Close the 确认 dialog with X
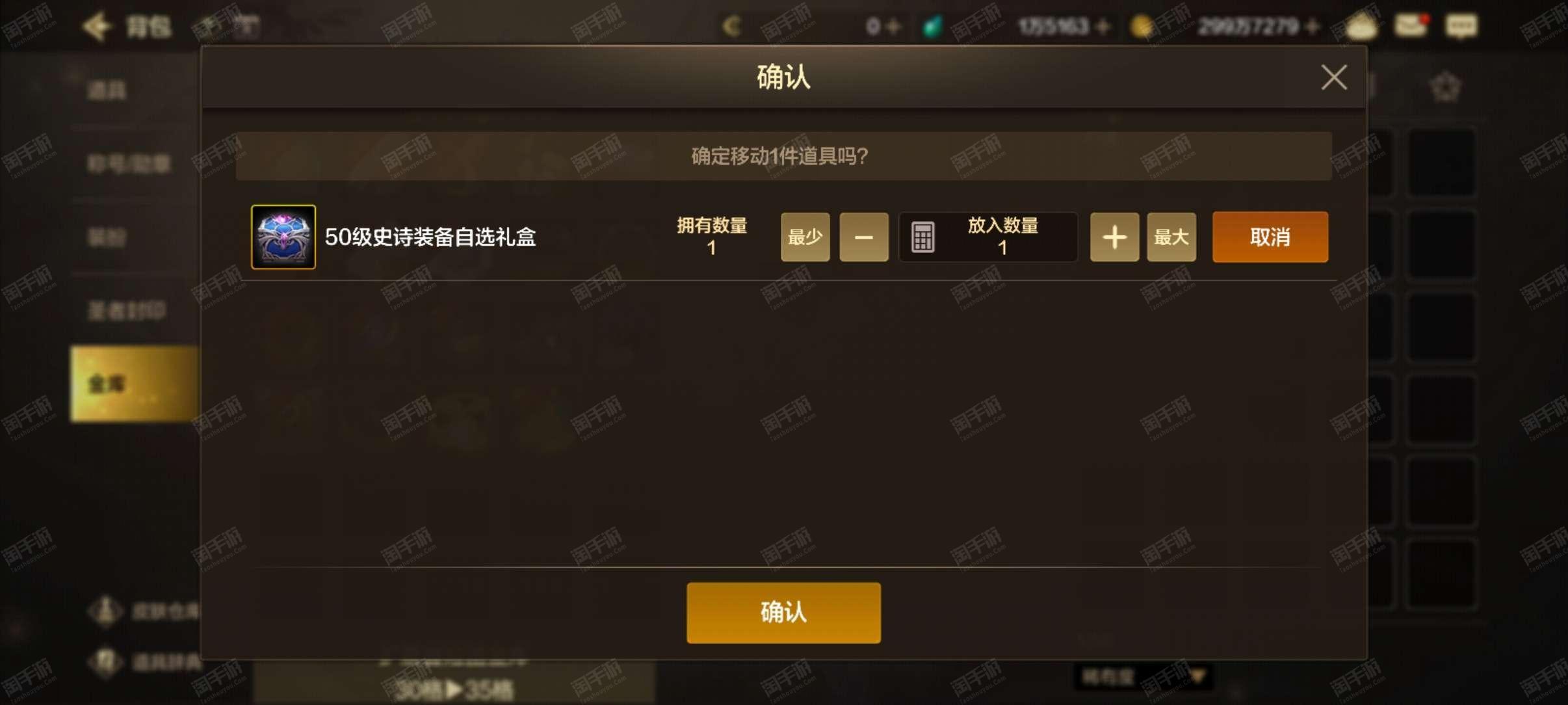The height and width of the screenshot is (705, 1568). 1334,77
